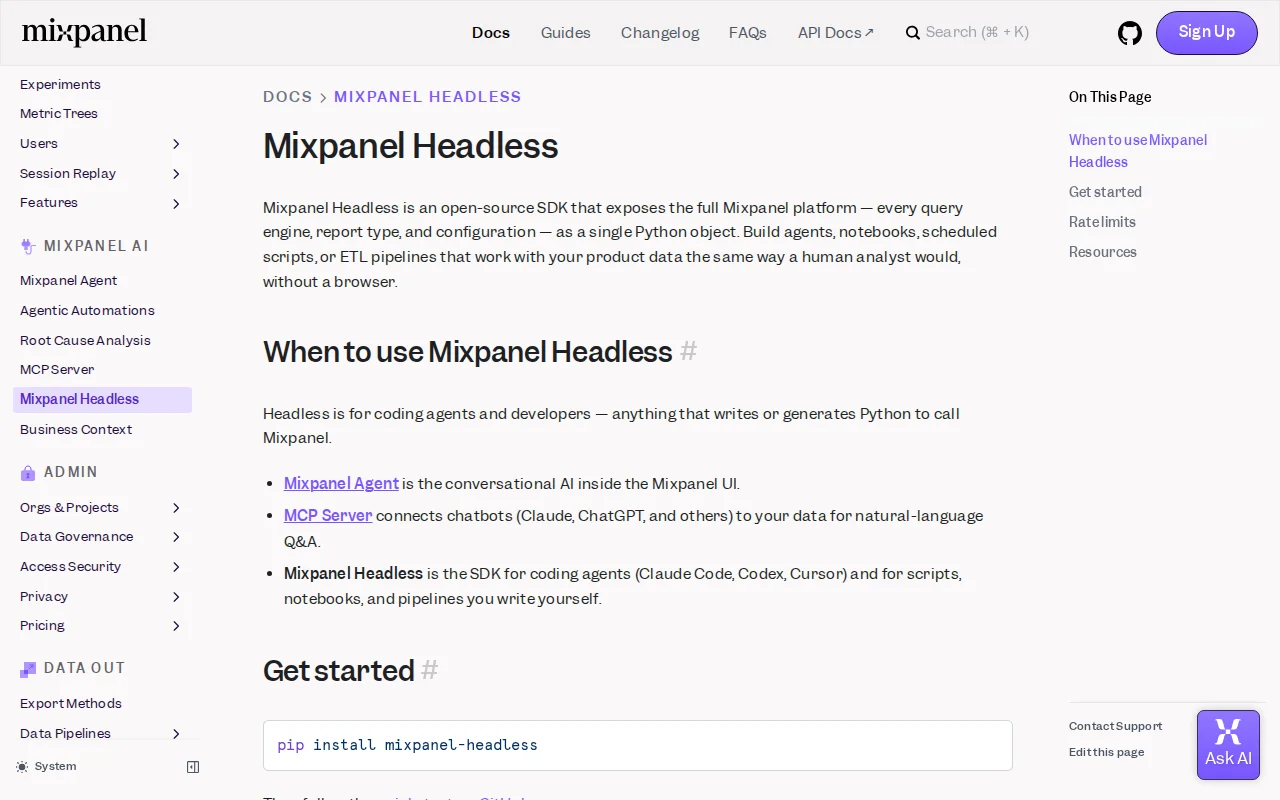Screen dimensions: 1280x800
Task: Open the FAQs nav item
Action: (748, 33)
